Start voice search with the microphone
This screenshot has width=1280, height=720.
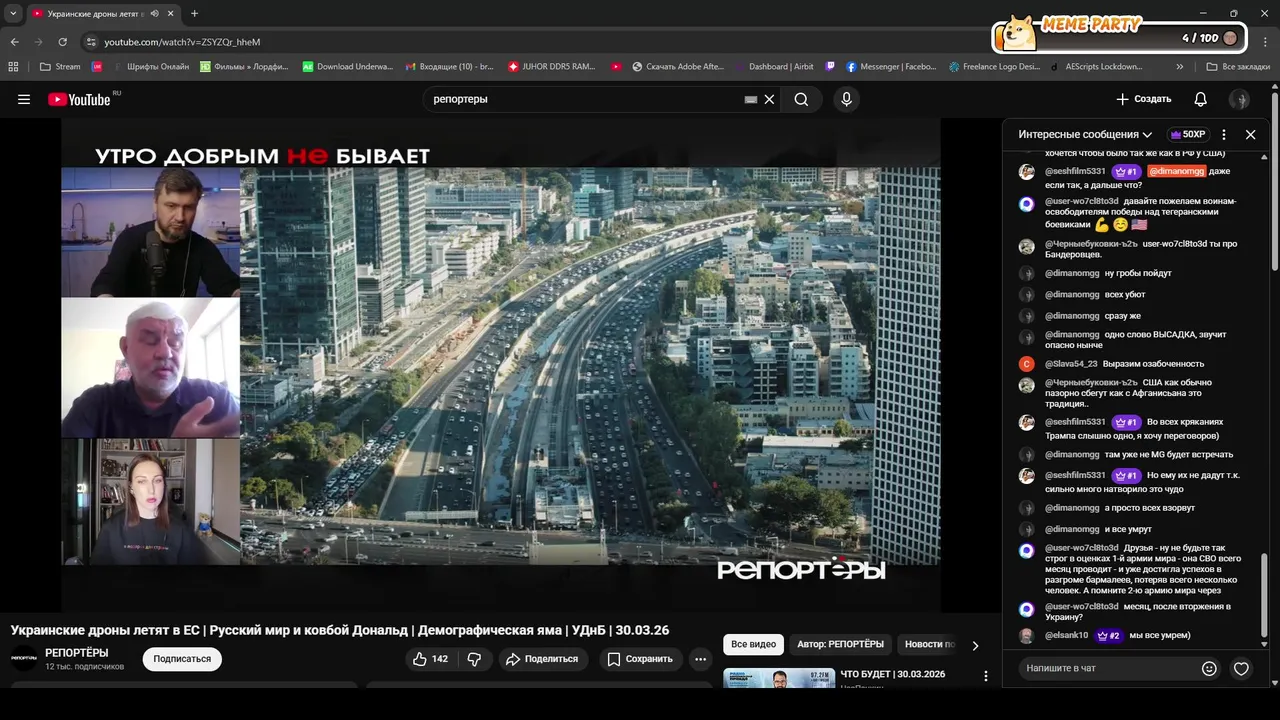coord(846,99)
